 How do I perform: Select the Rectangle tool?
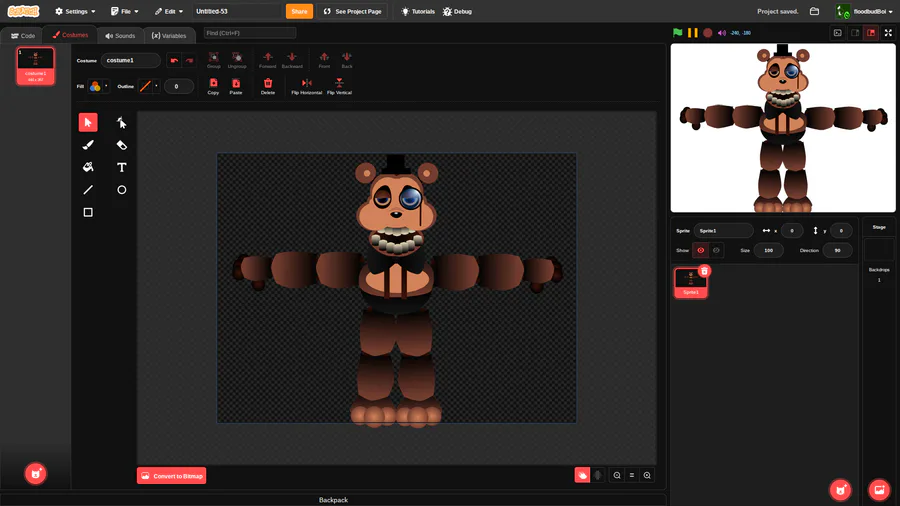(88, 212)
